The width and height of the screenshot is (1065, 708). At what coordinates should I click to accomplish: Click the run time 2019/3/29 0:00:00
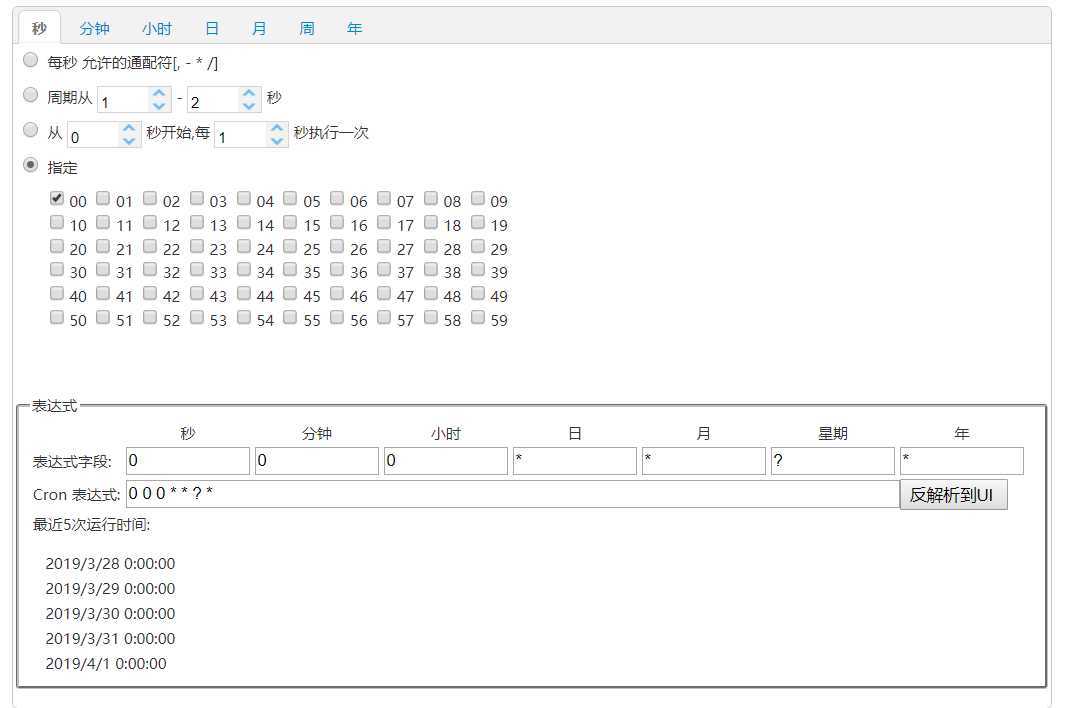pyautogui.click(x=110, y=589)
